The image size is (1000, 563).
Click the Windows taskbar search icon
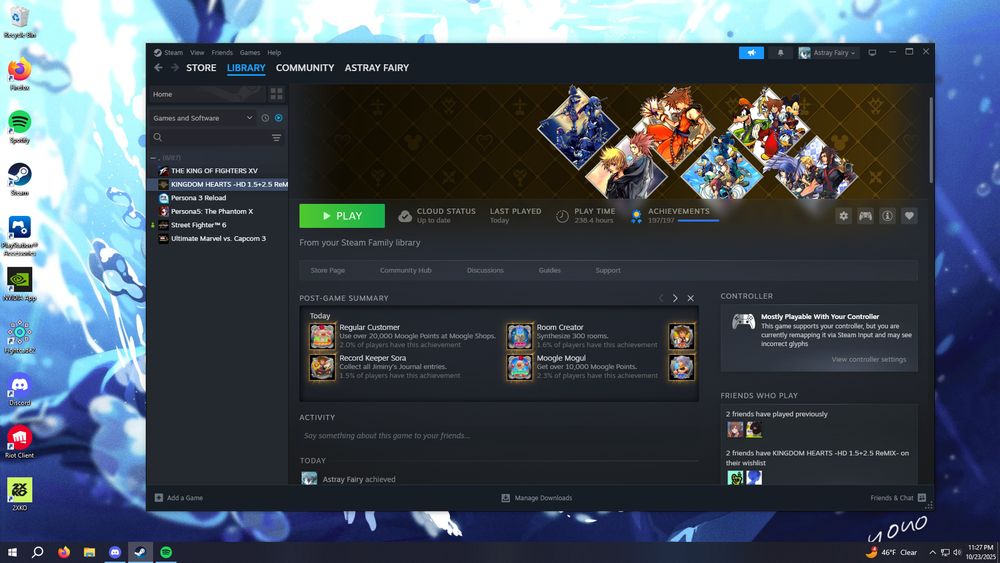[x=38, y=552]
